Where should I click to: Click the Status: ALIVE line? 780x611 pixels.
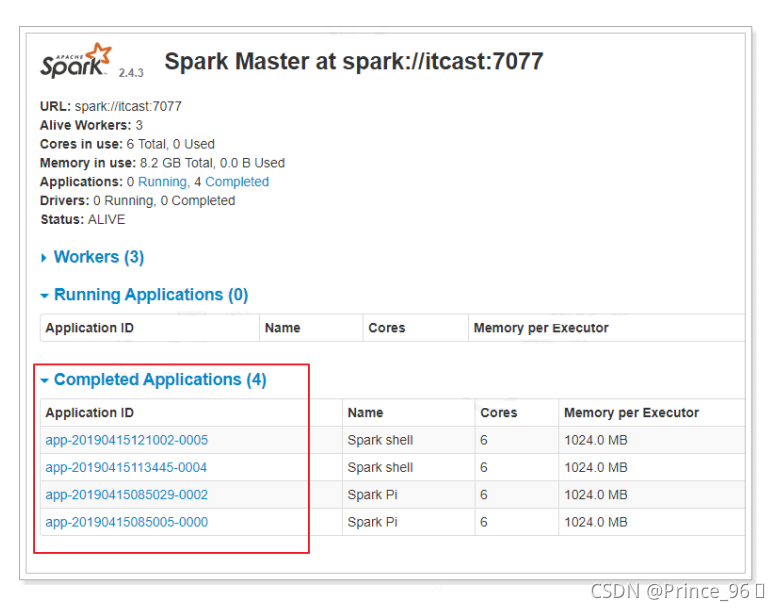click(83, 220)
